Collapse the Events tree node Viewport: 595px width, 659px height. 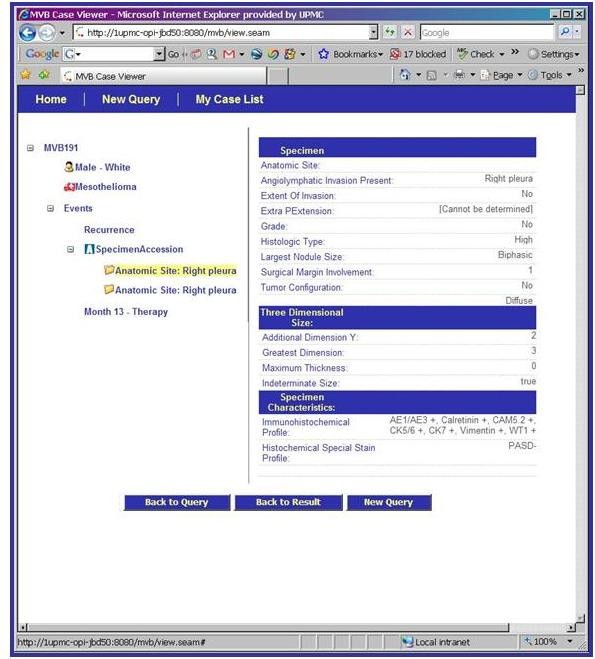pyautogui.click(x=50, y=208)
